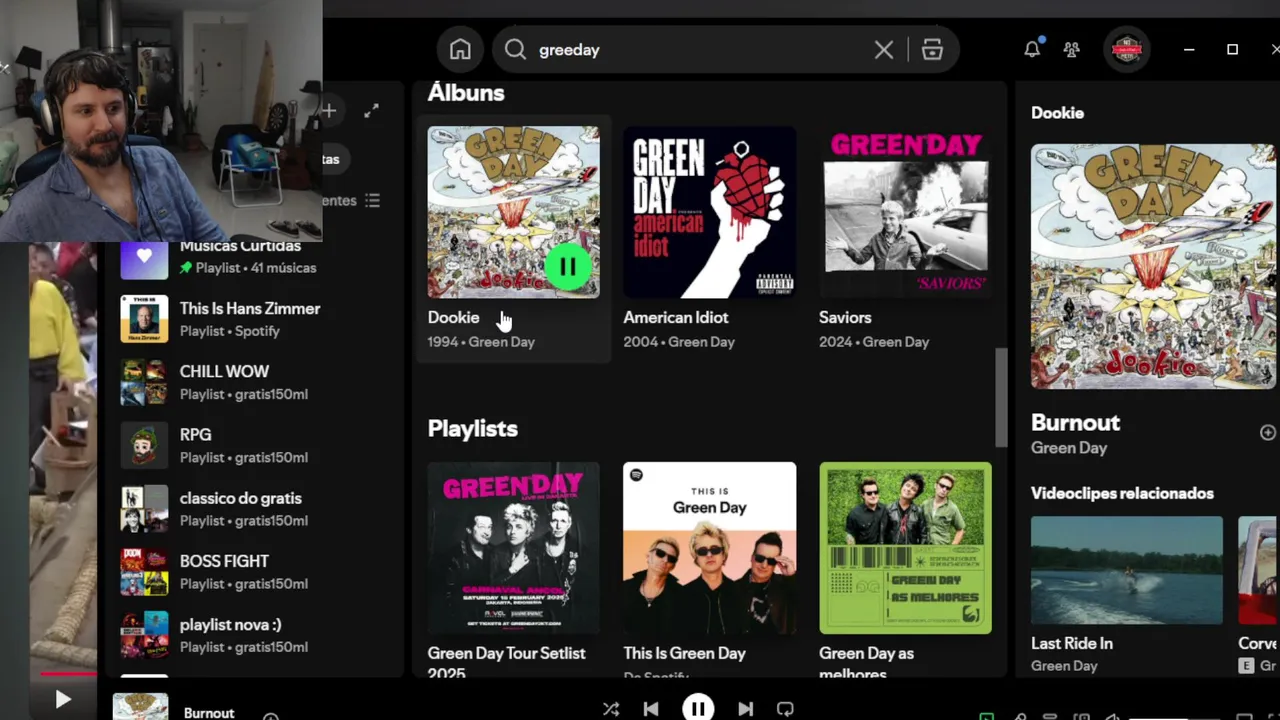
Task: Open the Saviors album title
Action: pos(845,317)
